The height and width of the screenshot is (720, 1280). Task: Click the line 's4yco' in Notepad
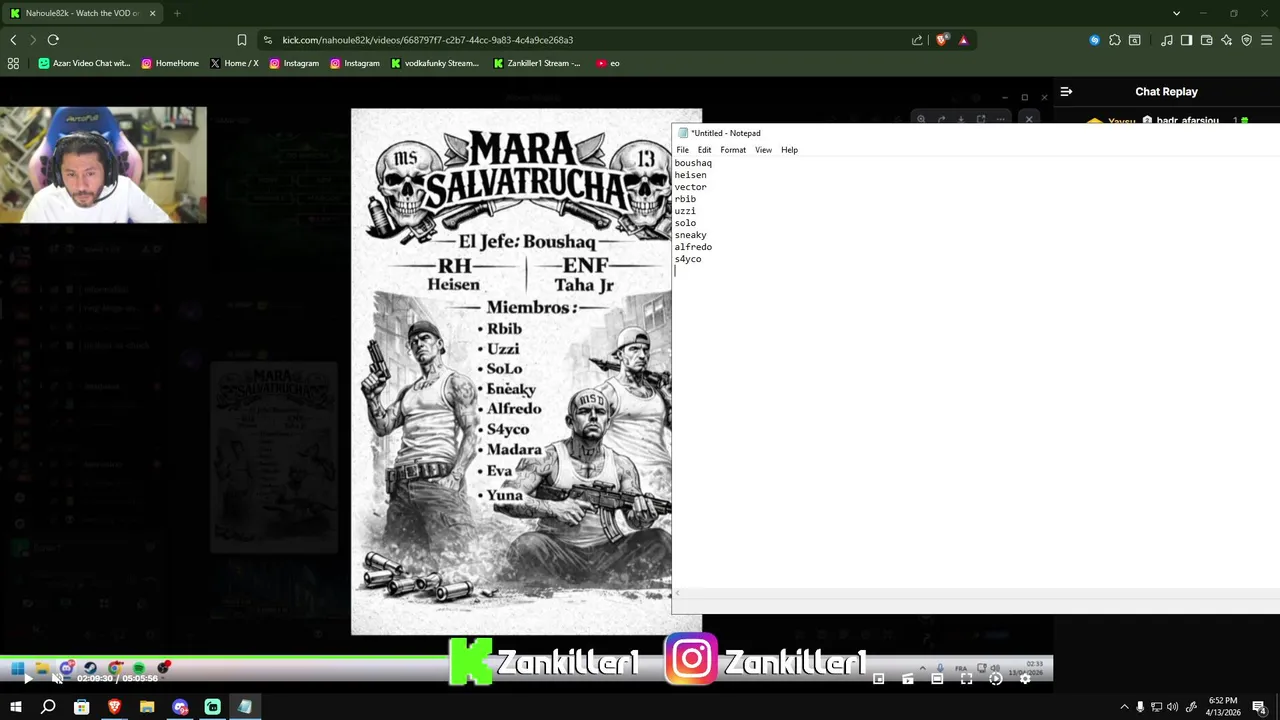[688, 259]
